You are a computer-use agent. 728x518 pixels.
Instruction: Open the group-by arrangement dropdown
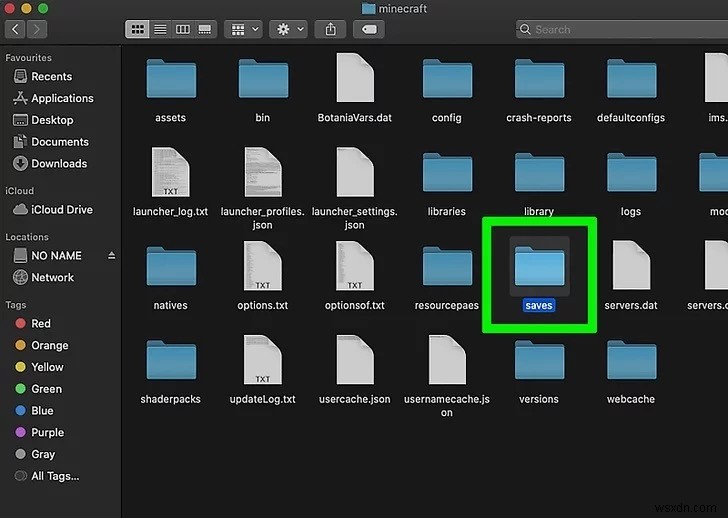(244, 30)
